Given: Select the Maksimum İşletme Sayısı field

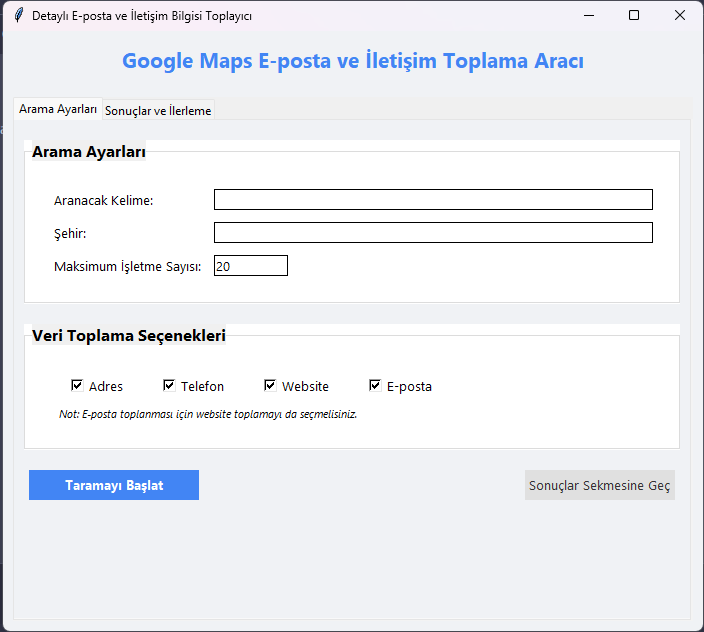Looking at the screenshot, I should coord(251,266).
